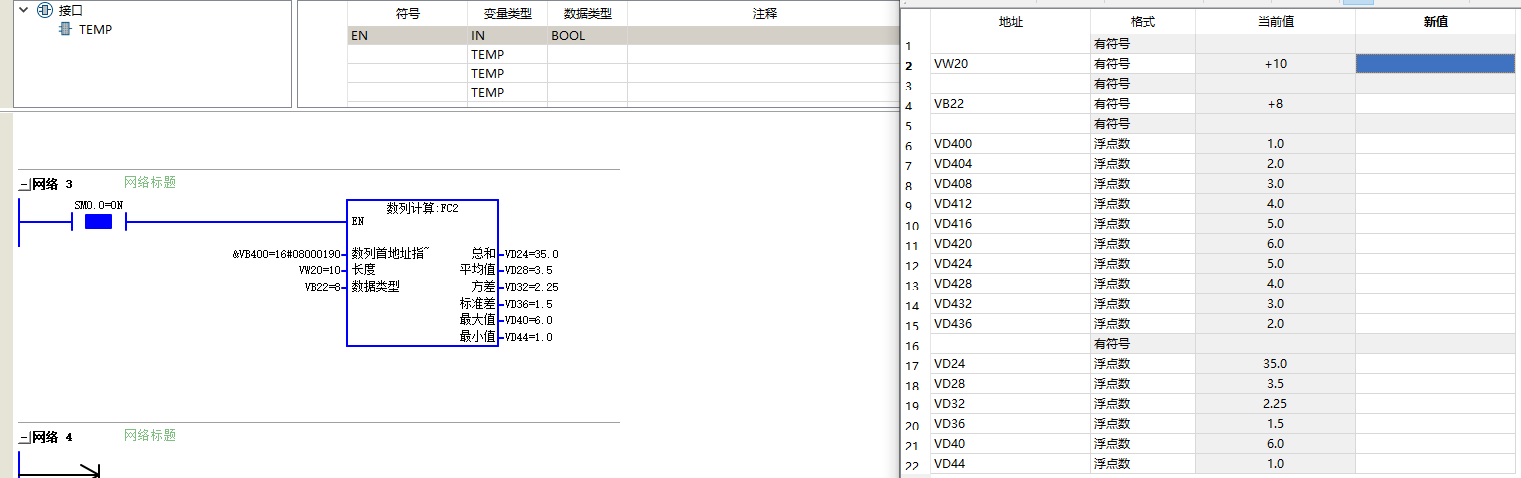Click the 接口 interface icon in tree
1521x478 pixels.
click(44, 10)
